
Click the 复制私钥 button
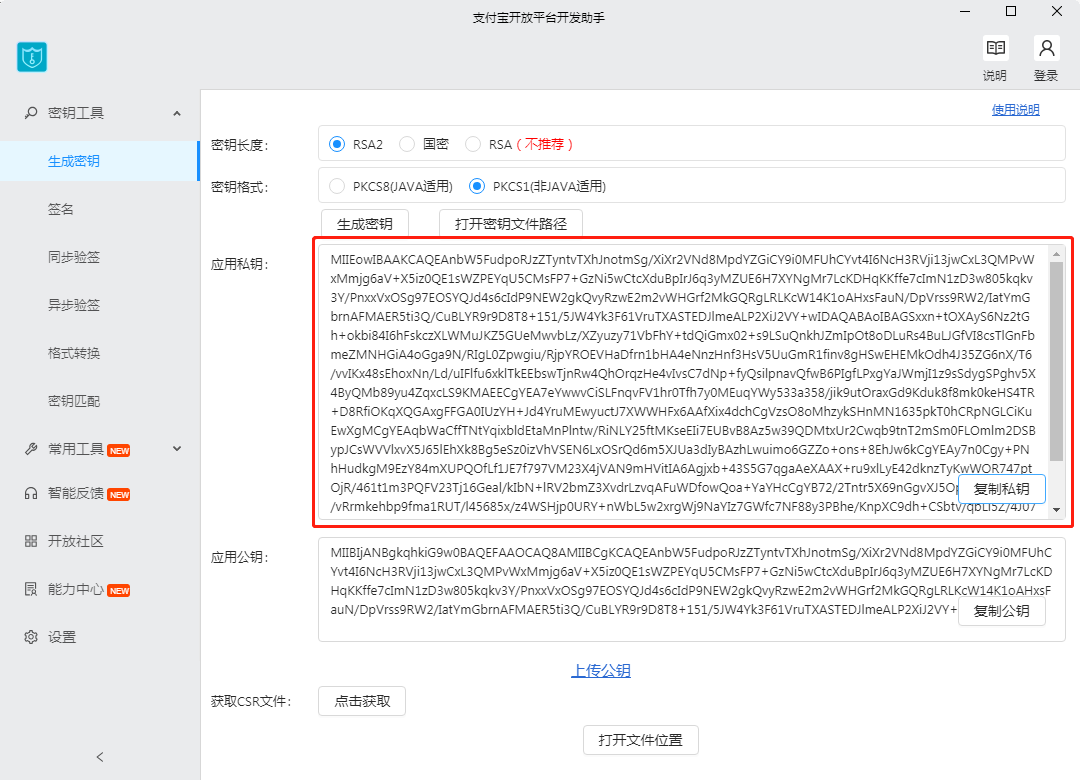[1002, 489]
